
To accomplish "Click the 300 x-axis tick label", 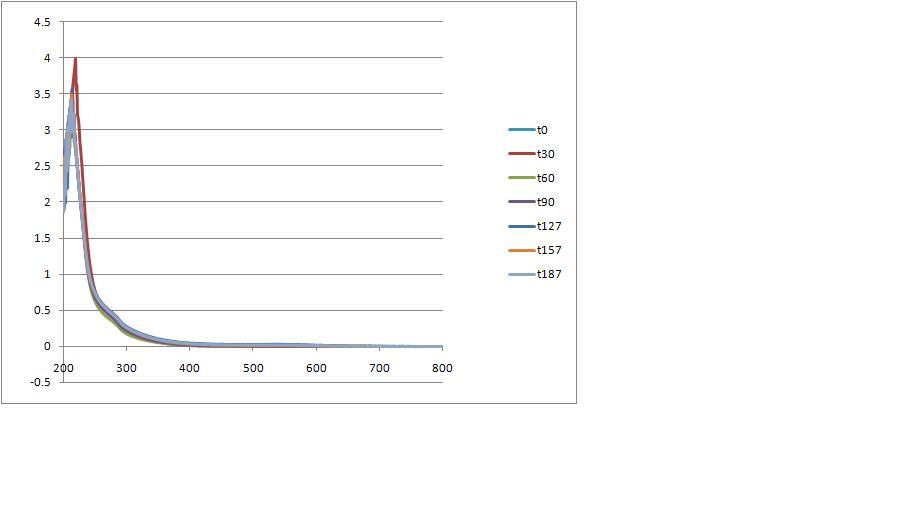I will (126, 368).
